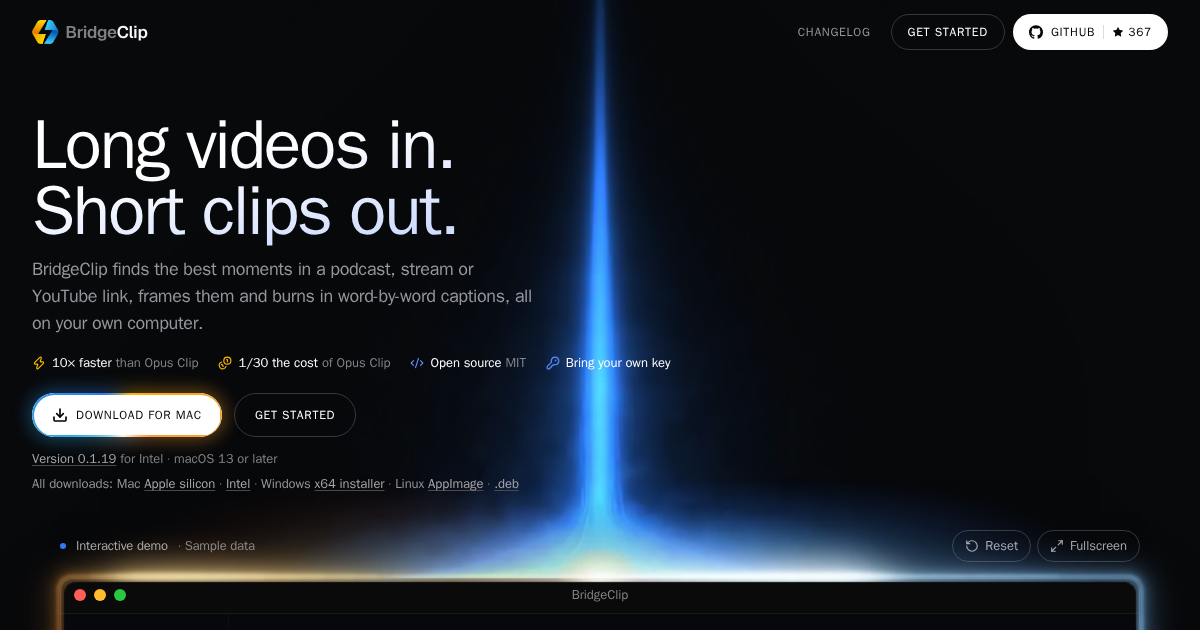Click the code brackets icon beside Open source
This screenshot has height=630, width=1200.
[x=417, y=363]
